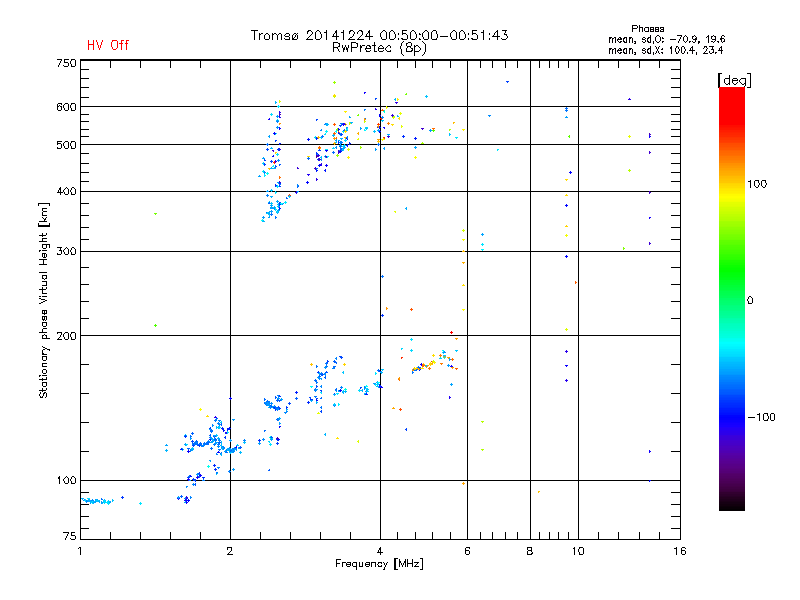Screen dimensions: 800x600
Task: Click the y-axis tick '300'
Action: (66, 252)
